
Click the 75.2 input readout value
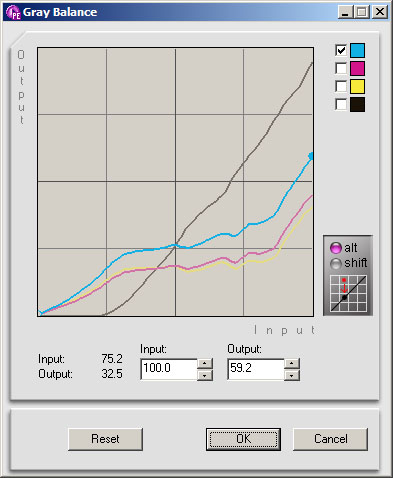(x=112, y=359)
